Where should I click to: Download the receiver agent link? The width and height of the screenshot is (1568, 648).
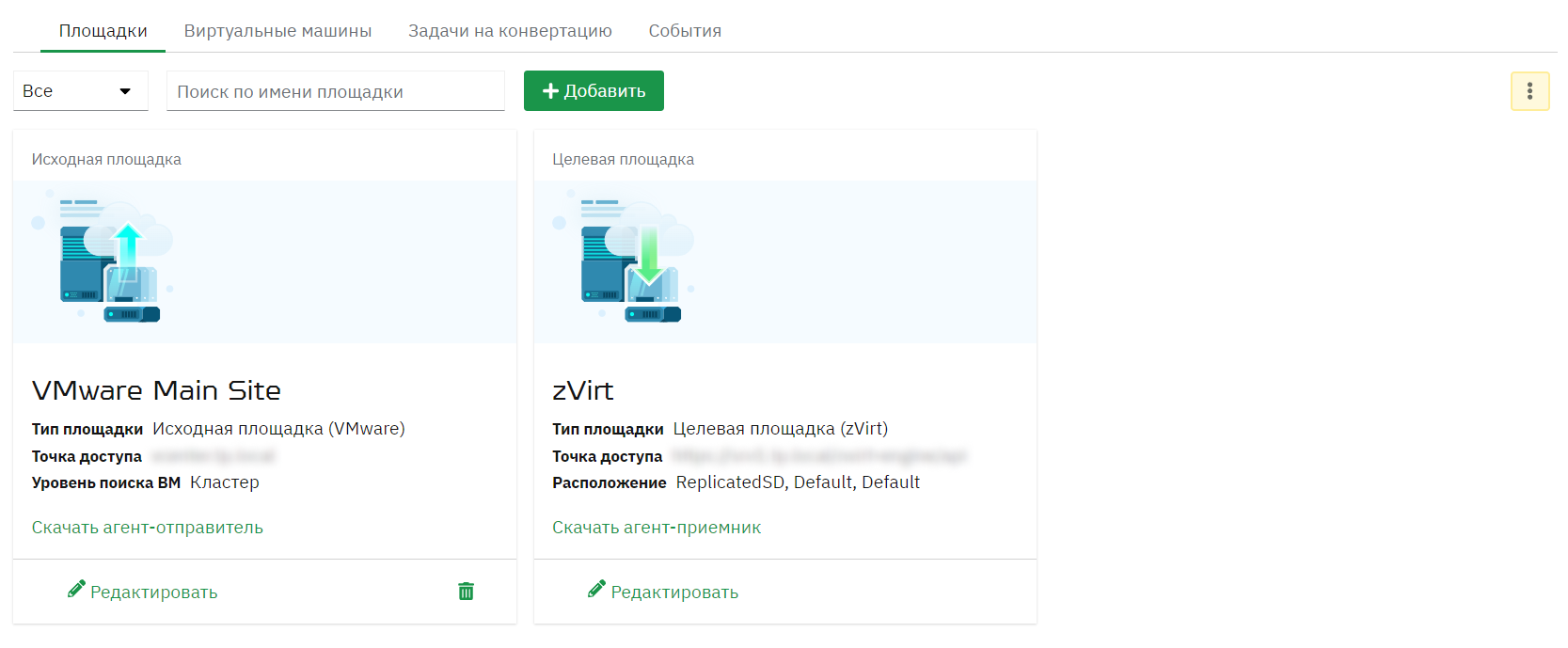tap(657, 528)
